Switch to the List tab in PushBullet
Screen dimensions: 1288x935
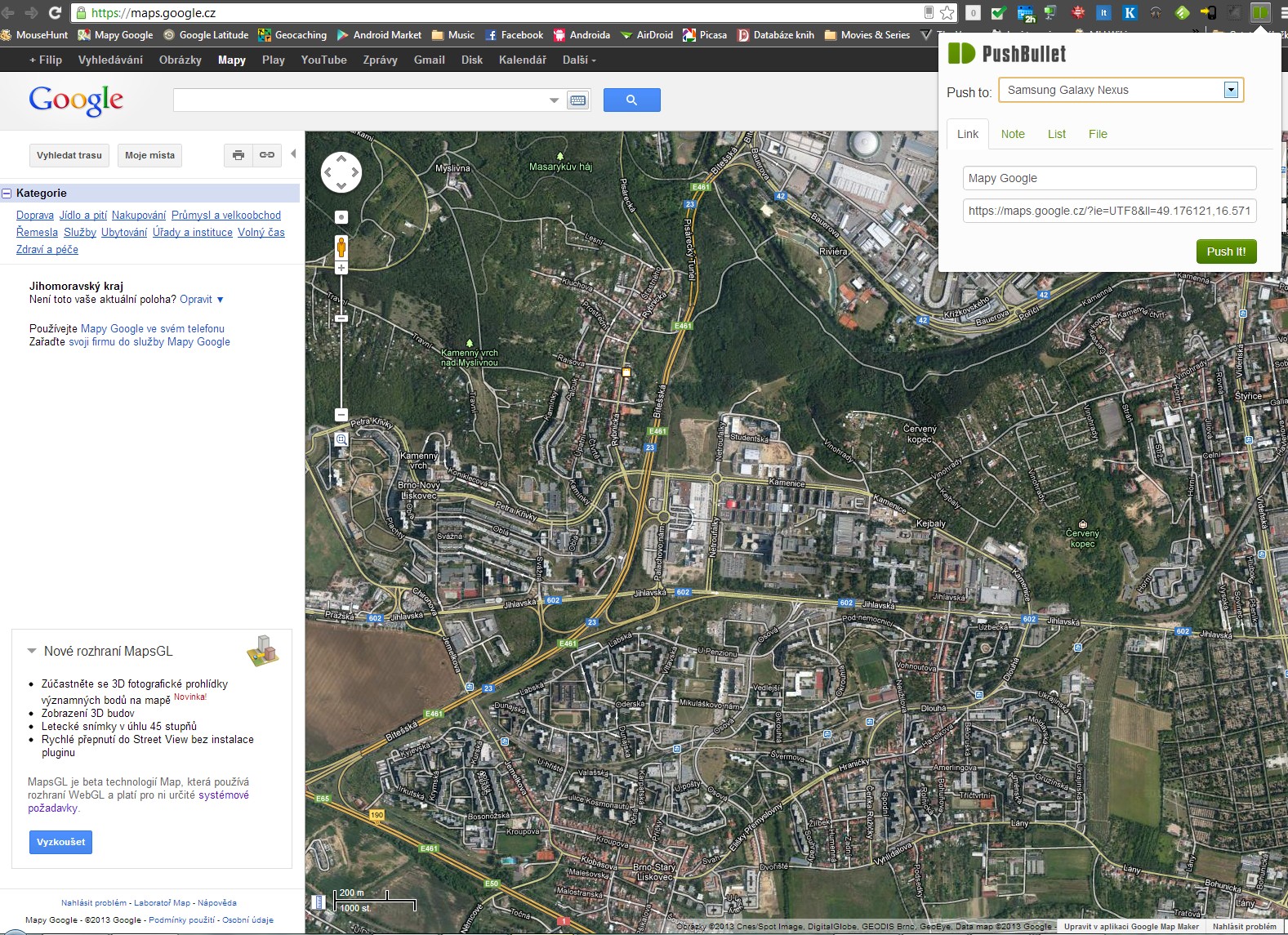pyautogui.click(x=1057, y=134)
